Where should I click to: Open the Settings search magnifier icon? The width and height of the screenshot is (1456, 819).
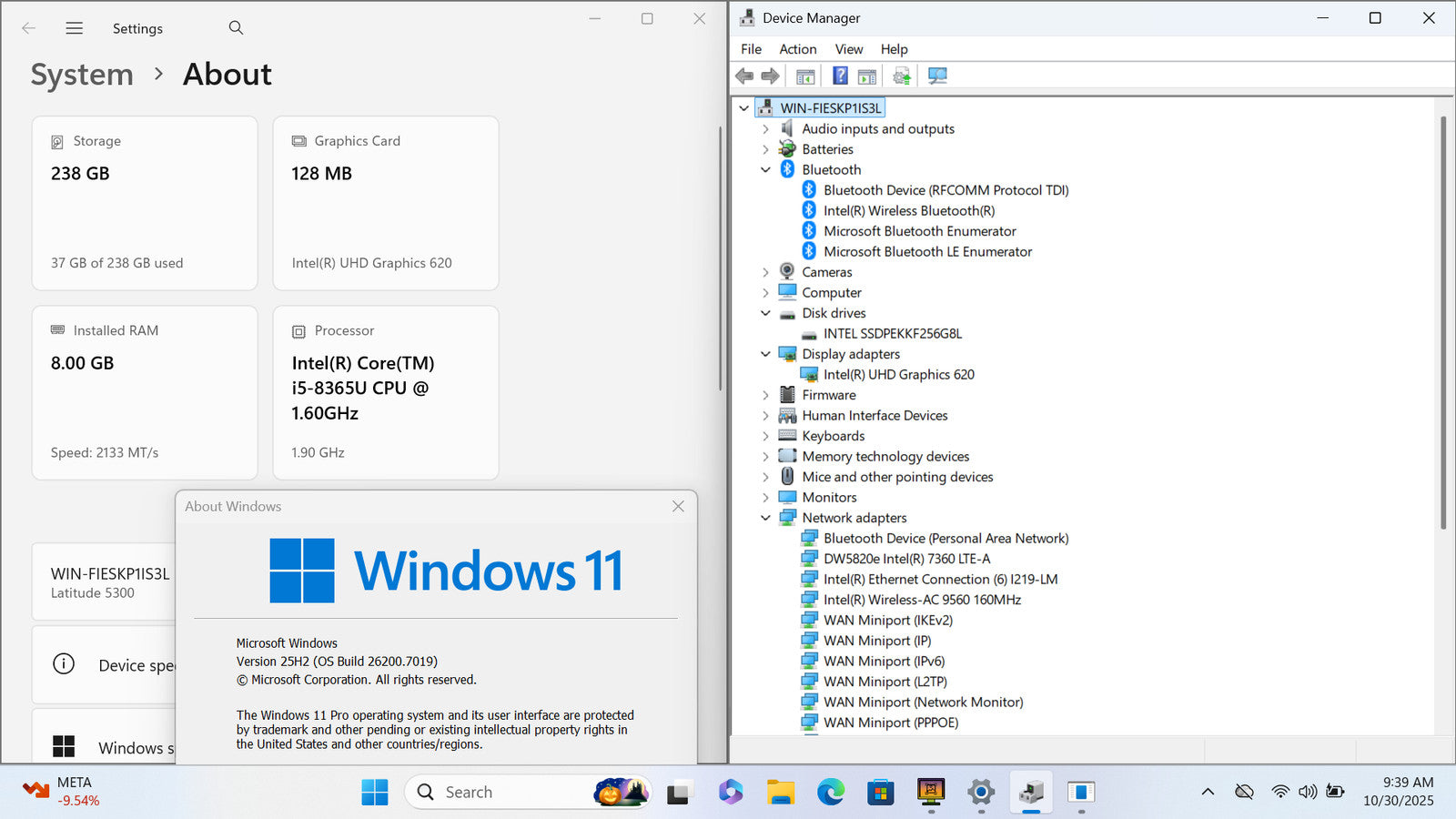236,28
